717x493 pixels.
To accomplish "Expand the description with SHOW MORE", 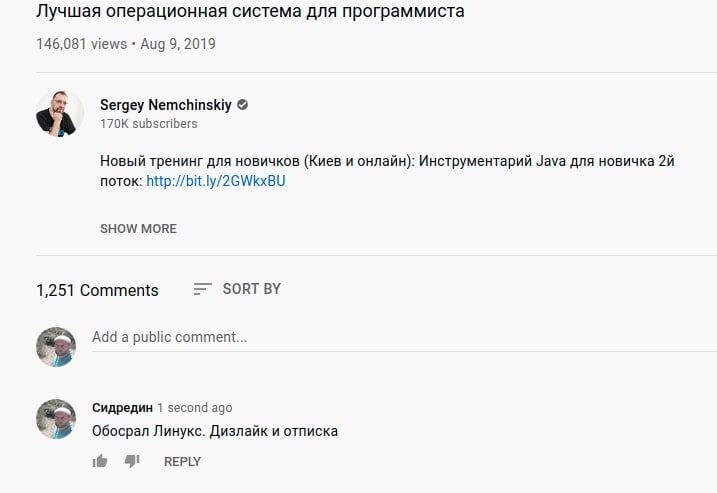I will point(138,229).
